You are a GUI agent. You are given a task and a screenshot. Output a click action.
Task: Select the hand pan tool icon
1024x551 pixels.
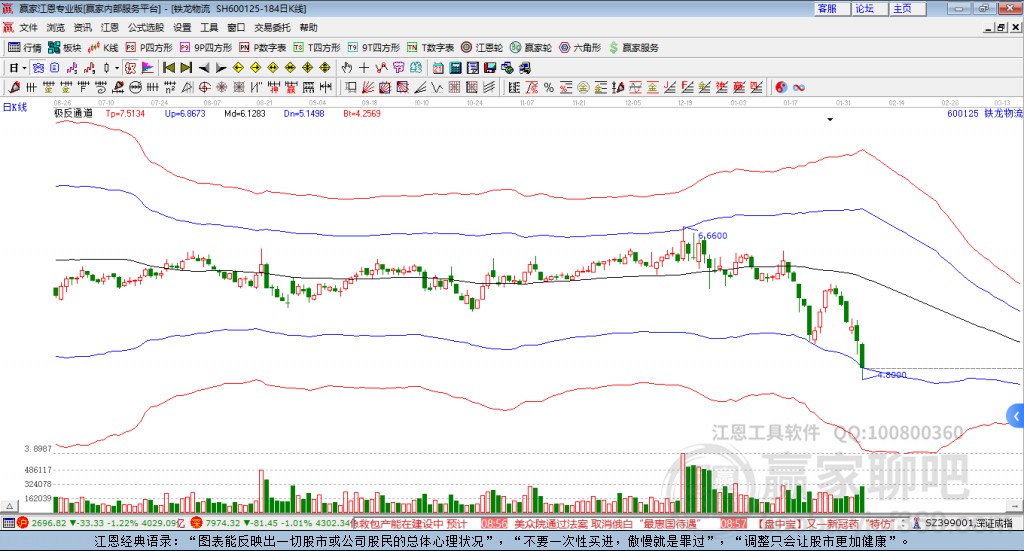(x=347, y=68)
